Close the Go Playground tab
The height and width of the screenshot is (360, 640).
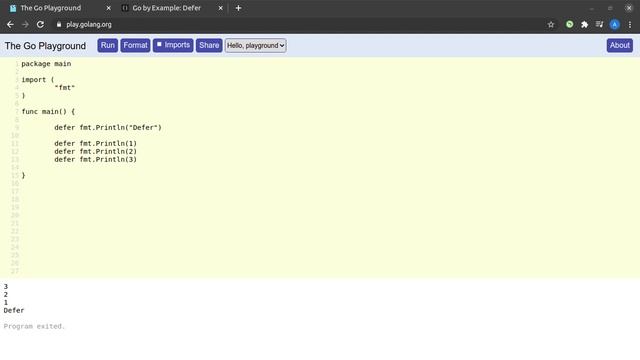click(x=109, y=8)
